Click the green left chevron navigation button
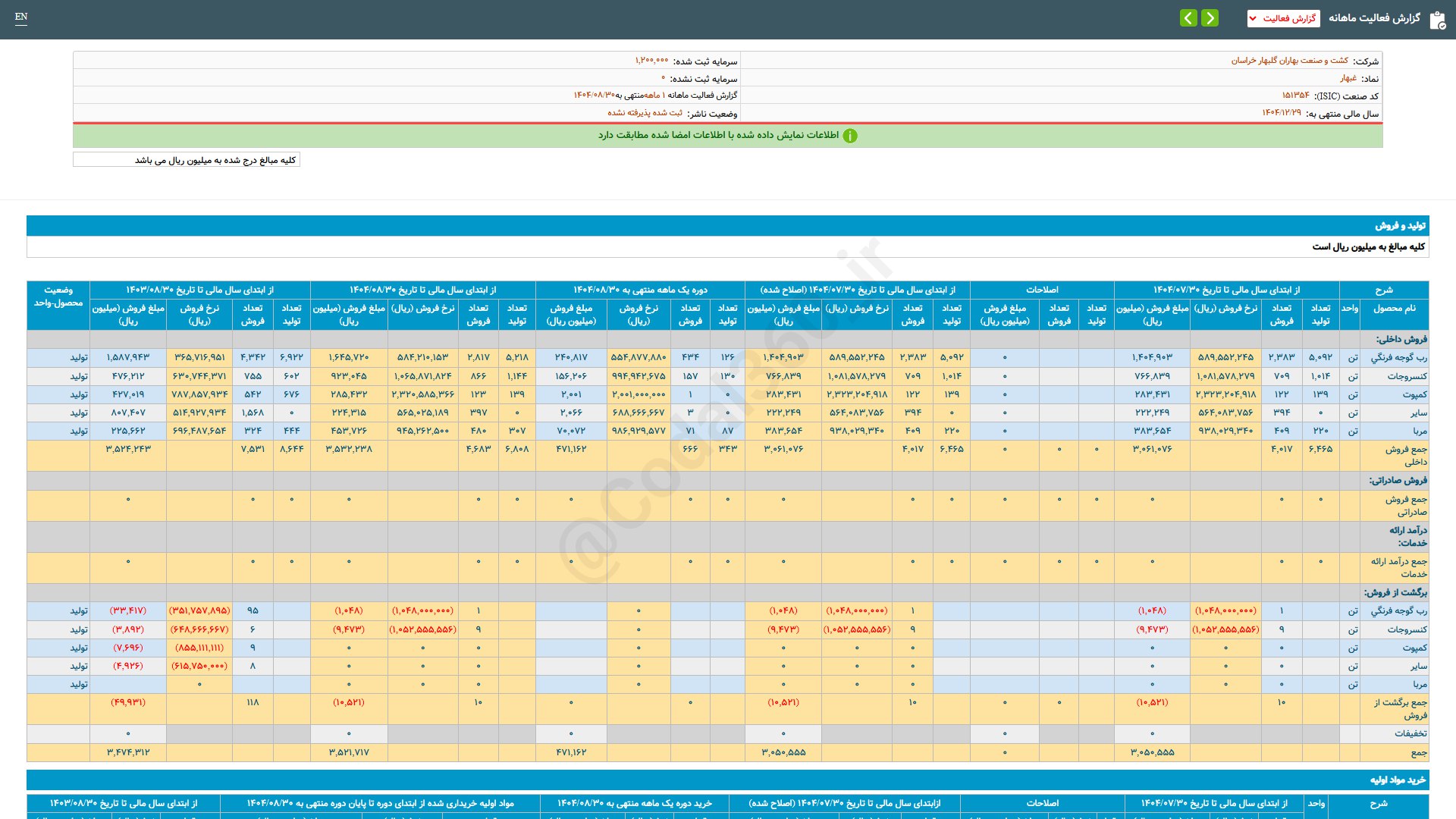 1188,17
